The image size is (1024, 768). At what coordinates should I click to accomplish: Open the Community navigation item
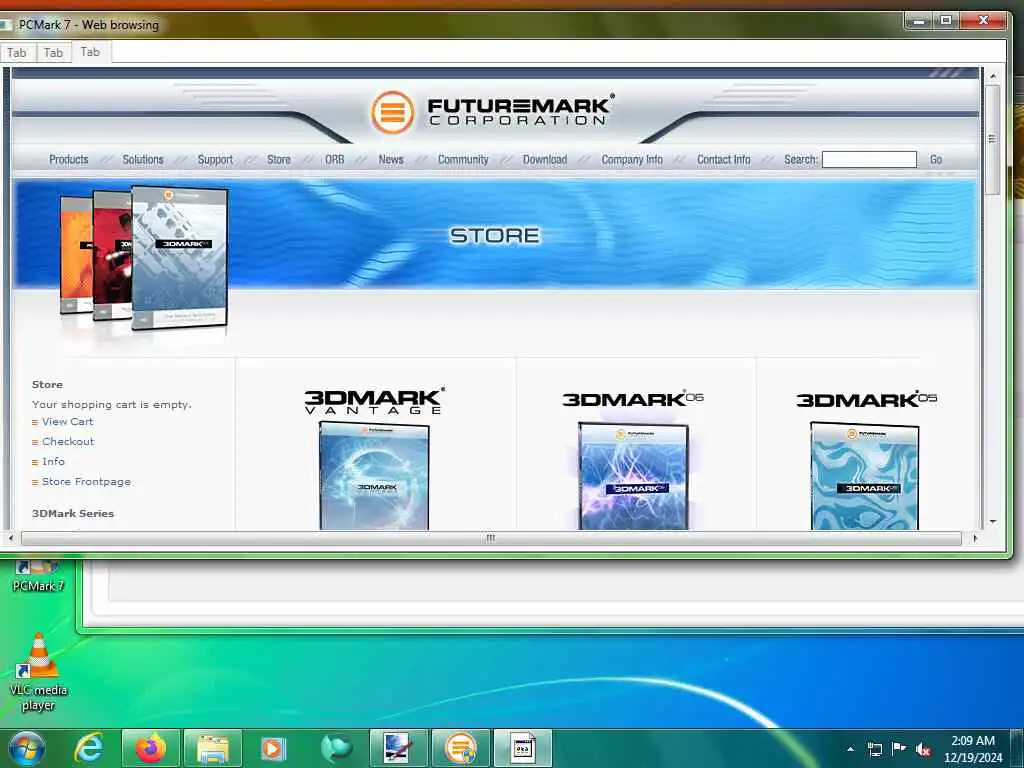(463, 159)
